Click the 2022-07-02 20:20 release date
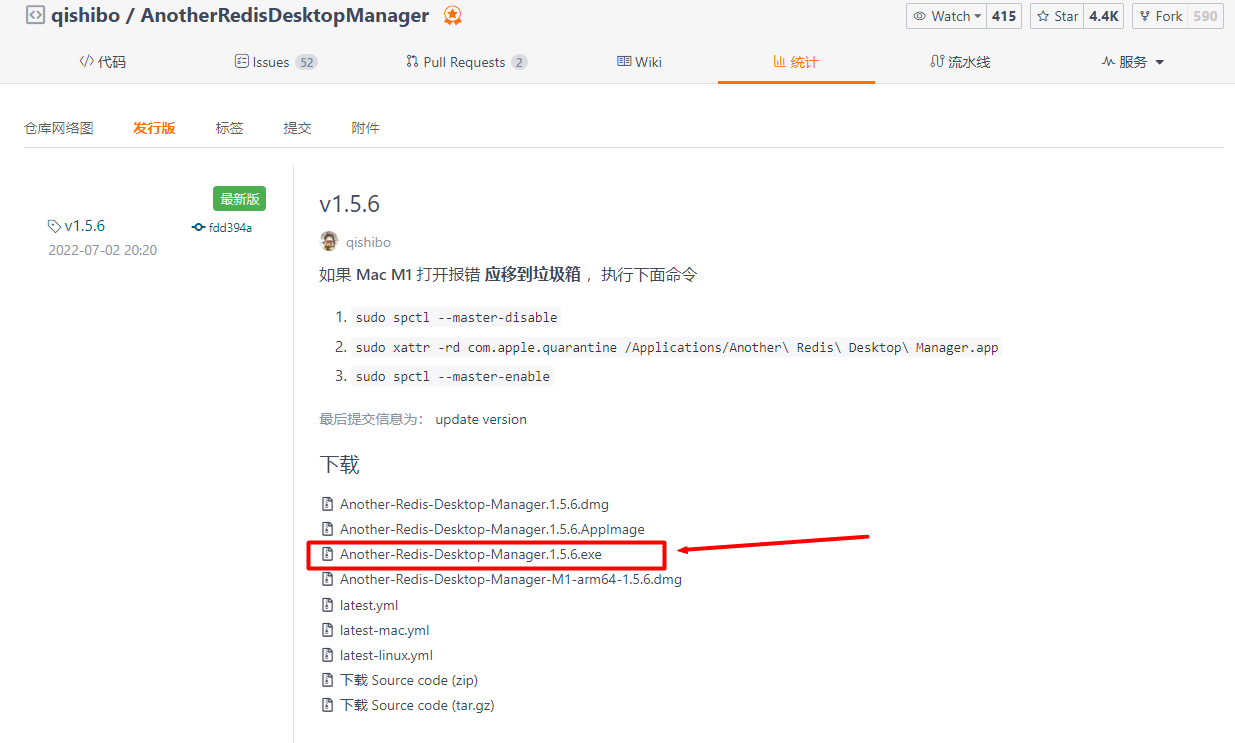1235x743 pixels. 102,250
